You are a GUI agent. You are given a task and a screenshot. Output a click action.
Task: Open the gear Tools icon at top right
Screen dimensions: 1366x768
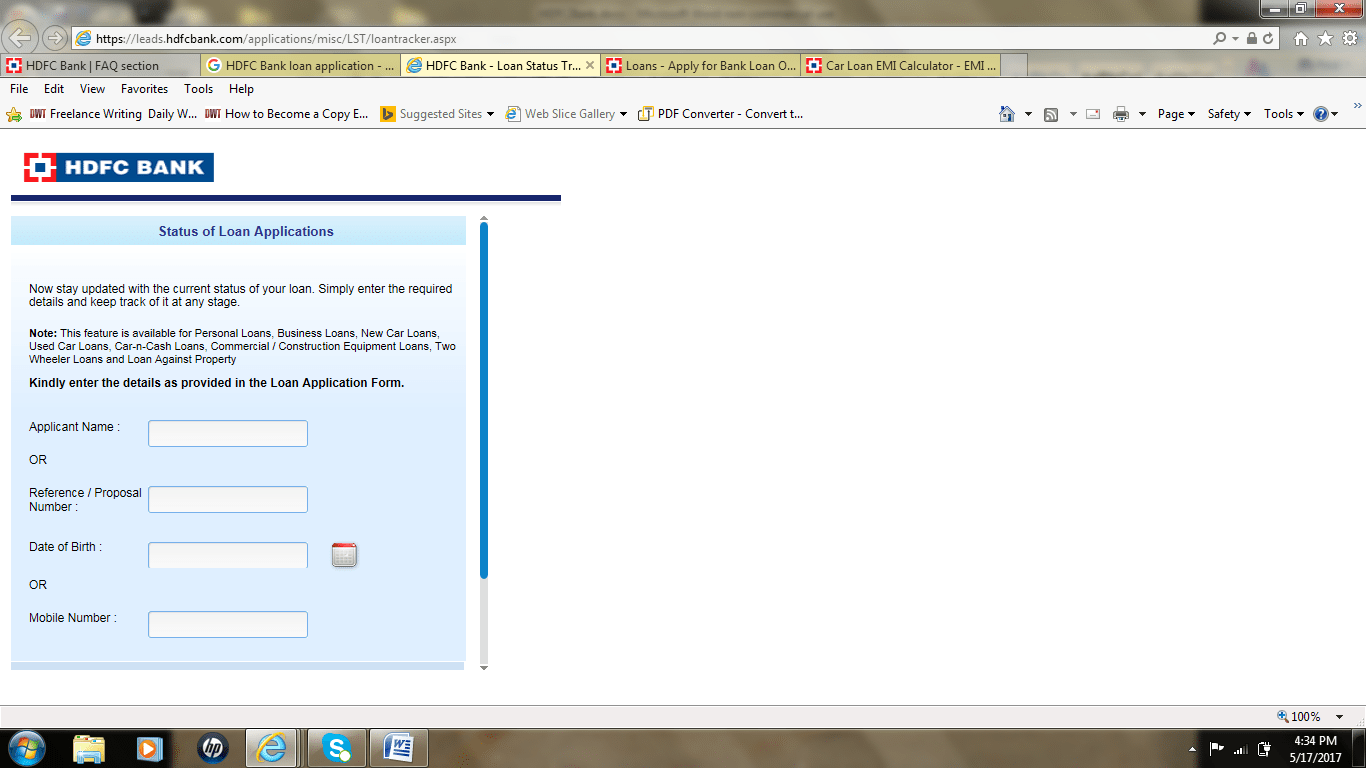[1350, 38]
